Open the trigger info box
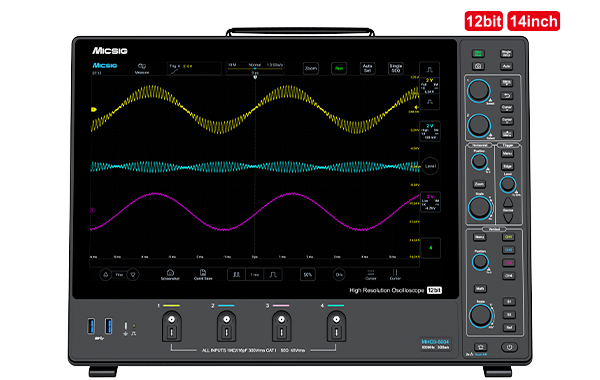This screenshot has height=380, width=600. 194,68
